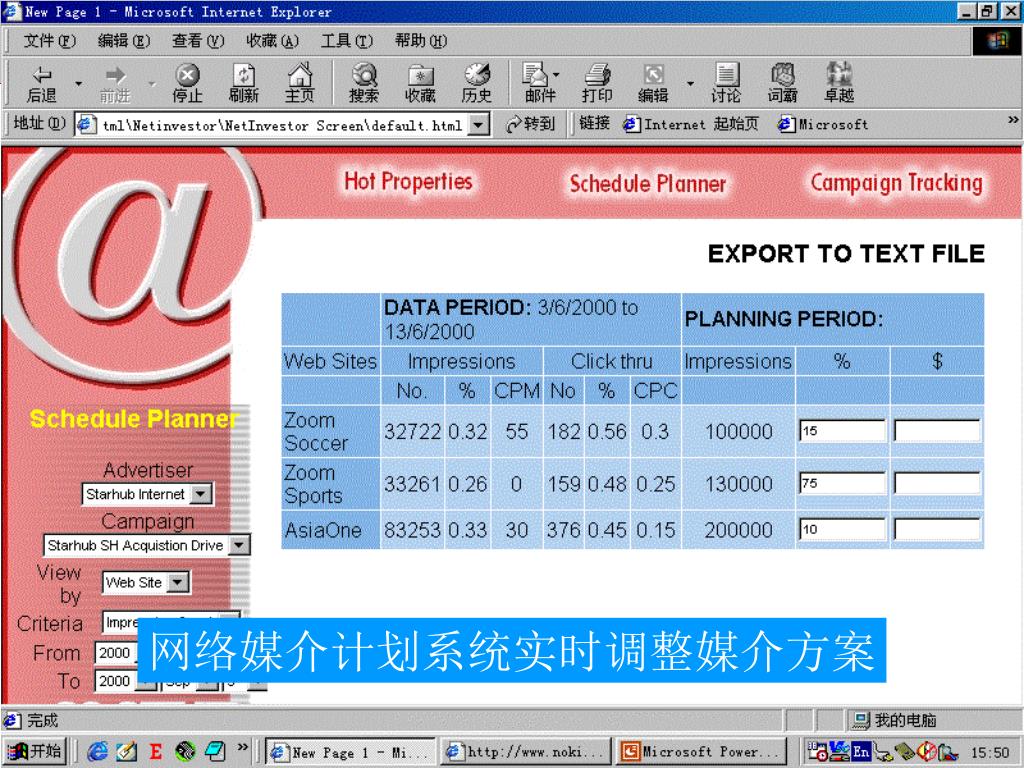This screenshot has height=768, width=1024.
Task: Click EXPORT TO TEXT FILE
Action: pos(846,253)
